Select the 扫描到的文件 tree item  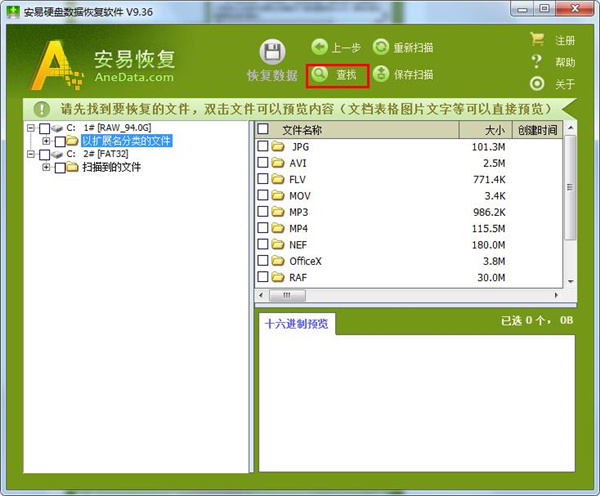[111, 167]
